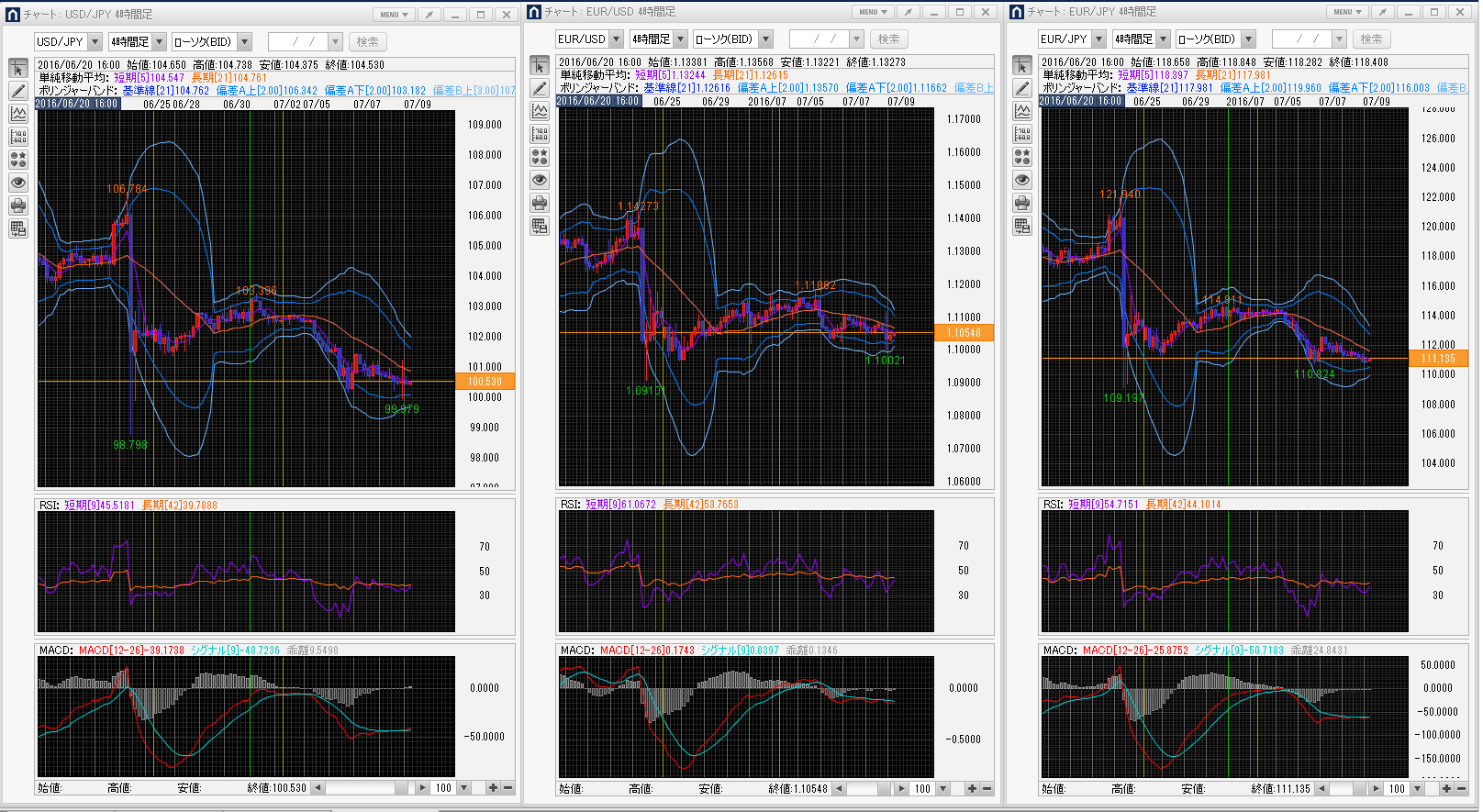Click the symbols/markers icon in EUR/USD chart

point(540,157)
